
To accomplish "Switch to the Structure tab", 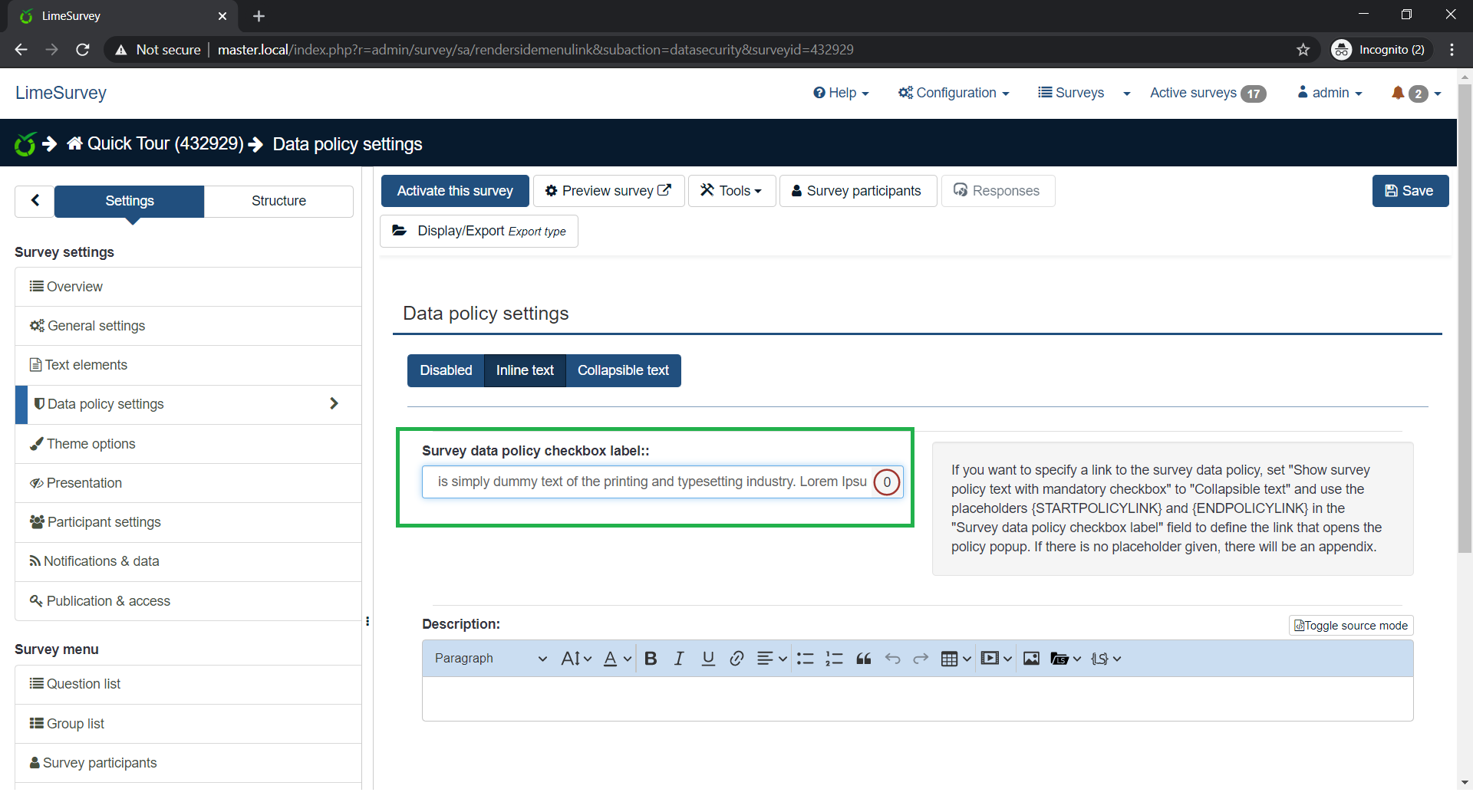I will pos(278,201).
